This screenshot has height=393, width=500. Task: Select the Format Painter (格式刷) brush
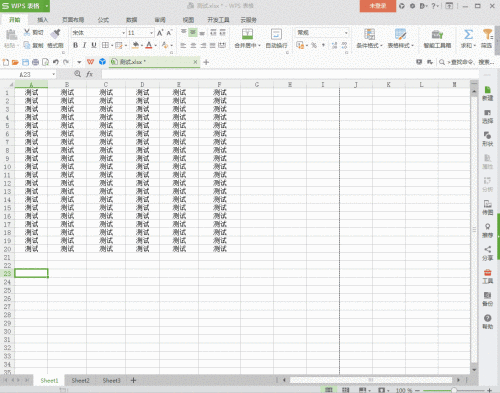(55, 34)
